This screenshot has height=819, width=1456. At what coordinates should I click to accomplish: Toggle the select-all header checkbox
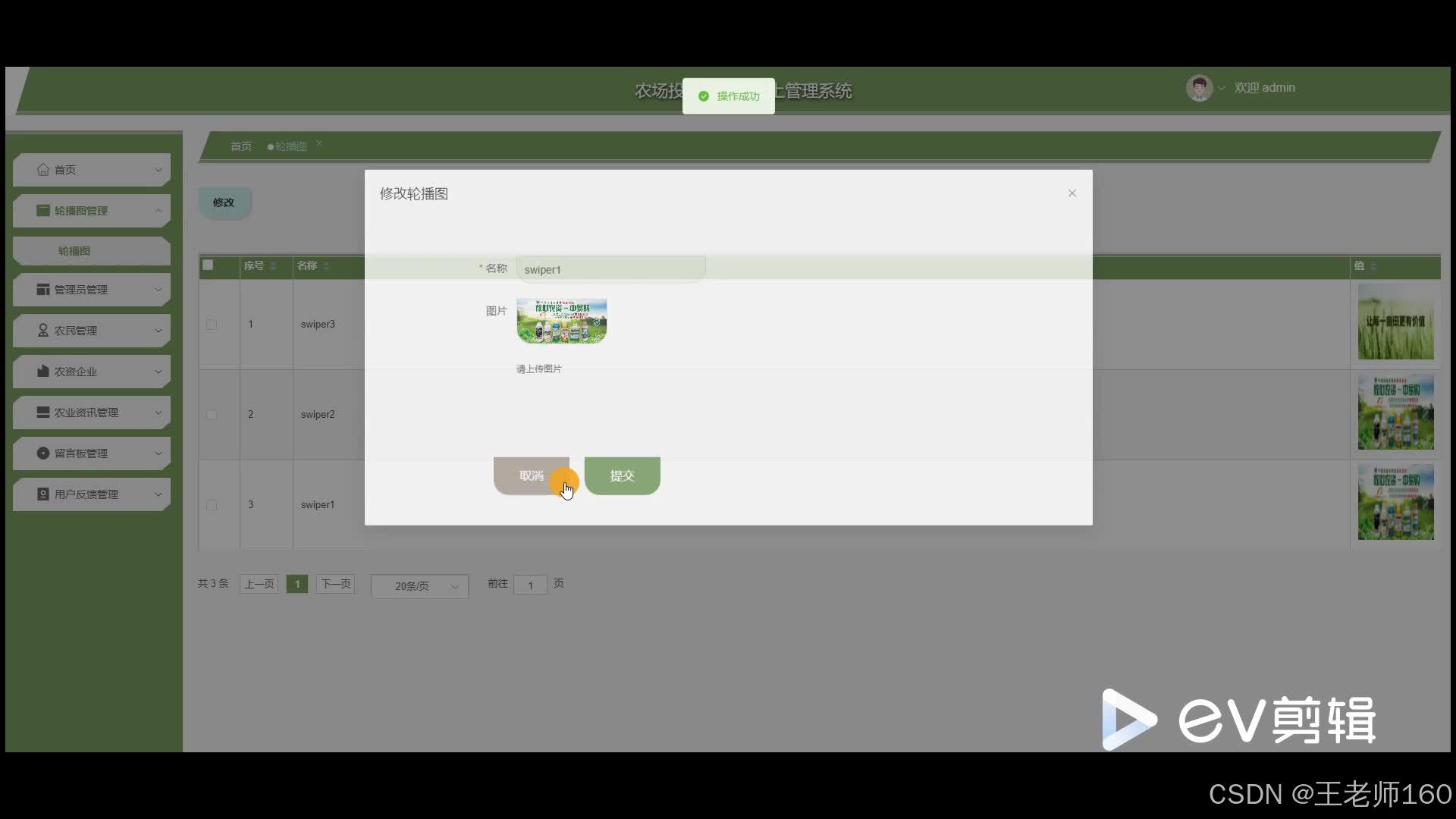[208, 265]
